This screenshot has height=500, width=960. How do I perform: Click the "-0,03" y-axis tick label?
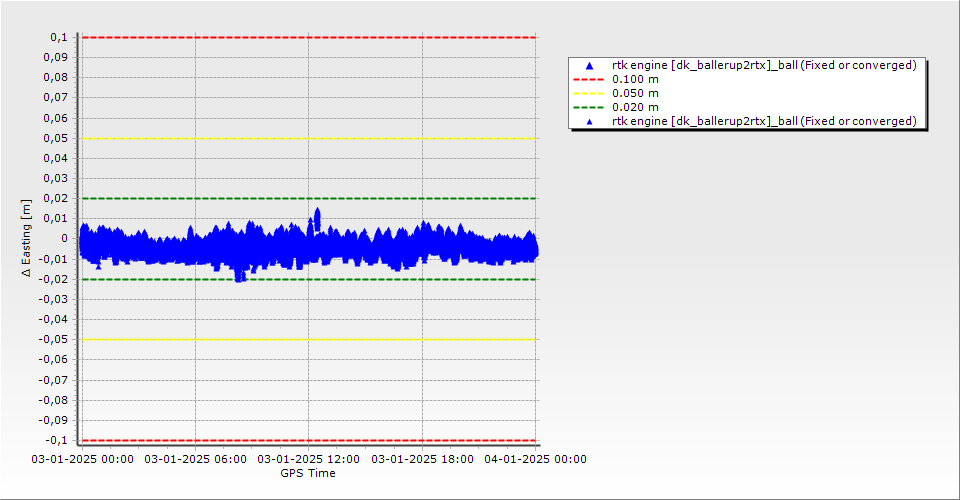[x=53, y=299]
